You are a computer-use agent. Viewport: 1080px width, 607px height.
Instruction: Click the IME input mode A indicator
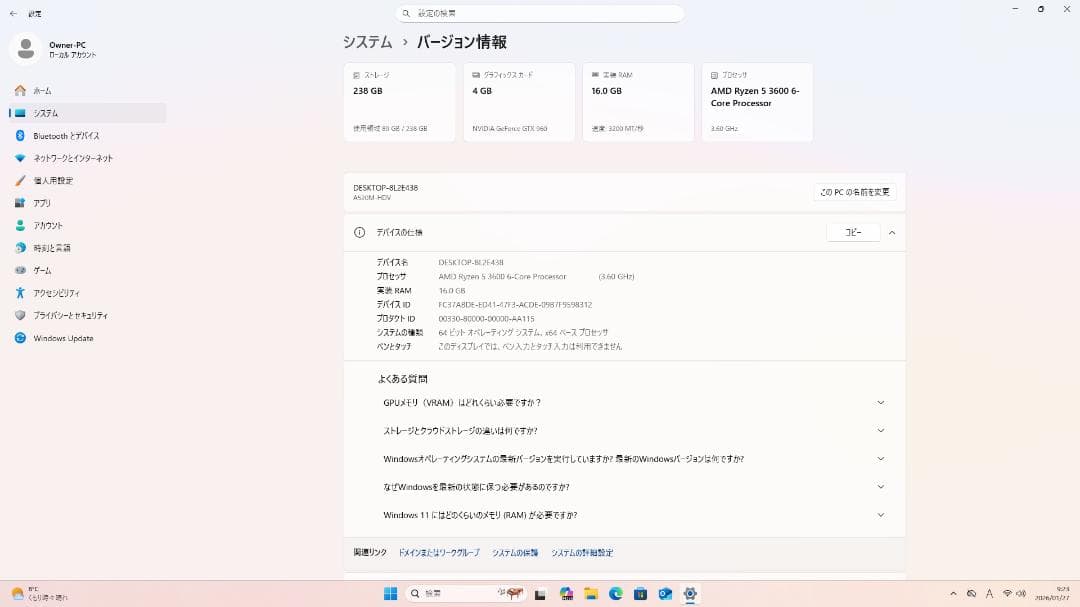pos(990,594)
